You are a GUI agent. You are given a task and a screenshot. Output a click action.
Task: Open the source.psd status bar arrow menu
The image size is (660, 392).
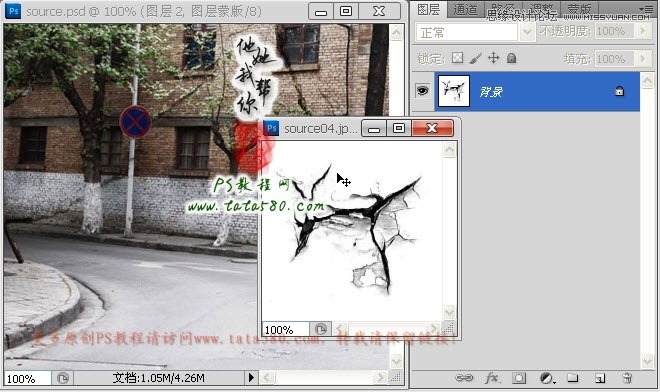[251, 377]
